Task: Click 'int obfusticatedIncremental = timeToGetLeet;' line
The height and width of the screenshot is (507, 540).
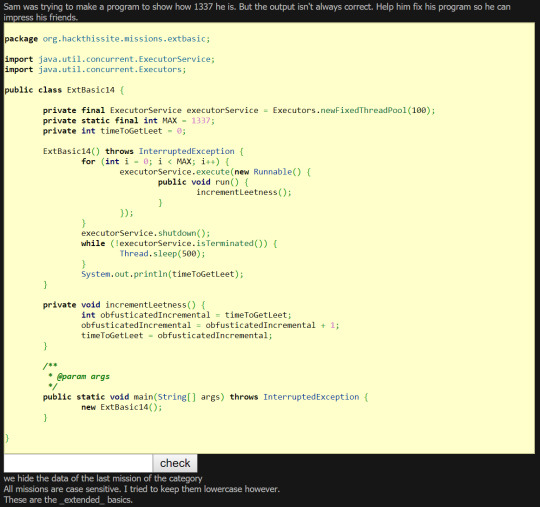Action: 186,315
